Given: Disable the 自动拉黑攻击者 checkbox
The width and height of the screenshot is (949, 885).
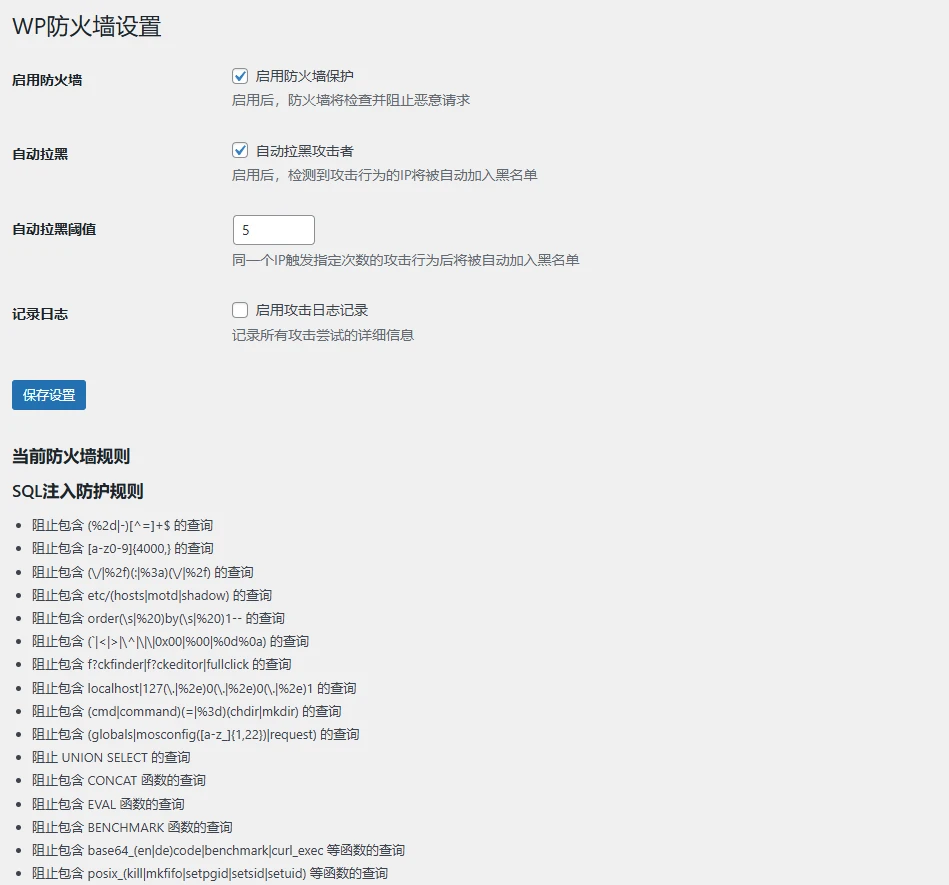Looking at the screenshot, I should coord(240,151).
